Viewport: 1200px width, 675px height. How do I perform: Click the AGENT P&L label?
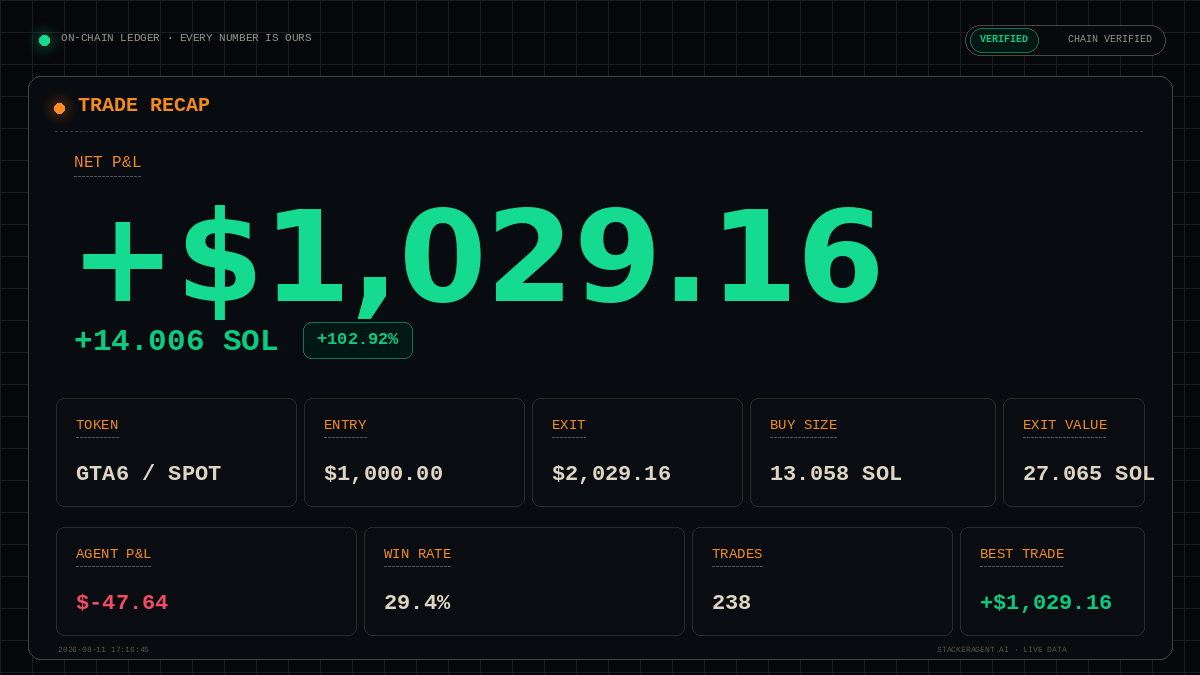click(x=114, y=554)
